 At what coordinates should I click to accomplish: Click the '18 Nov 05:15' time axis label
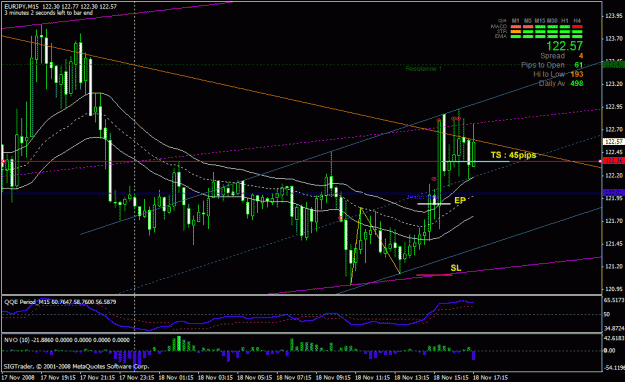tap(254, 378)
